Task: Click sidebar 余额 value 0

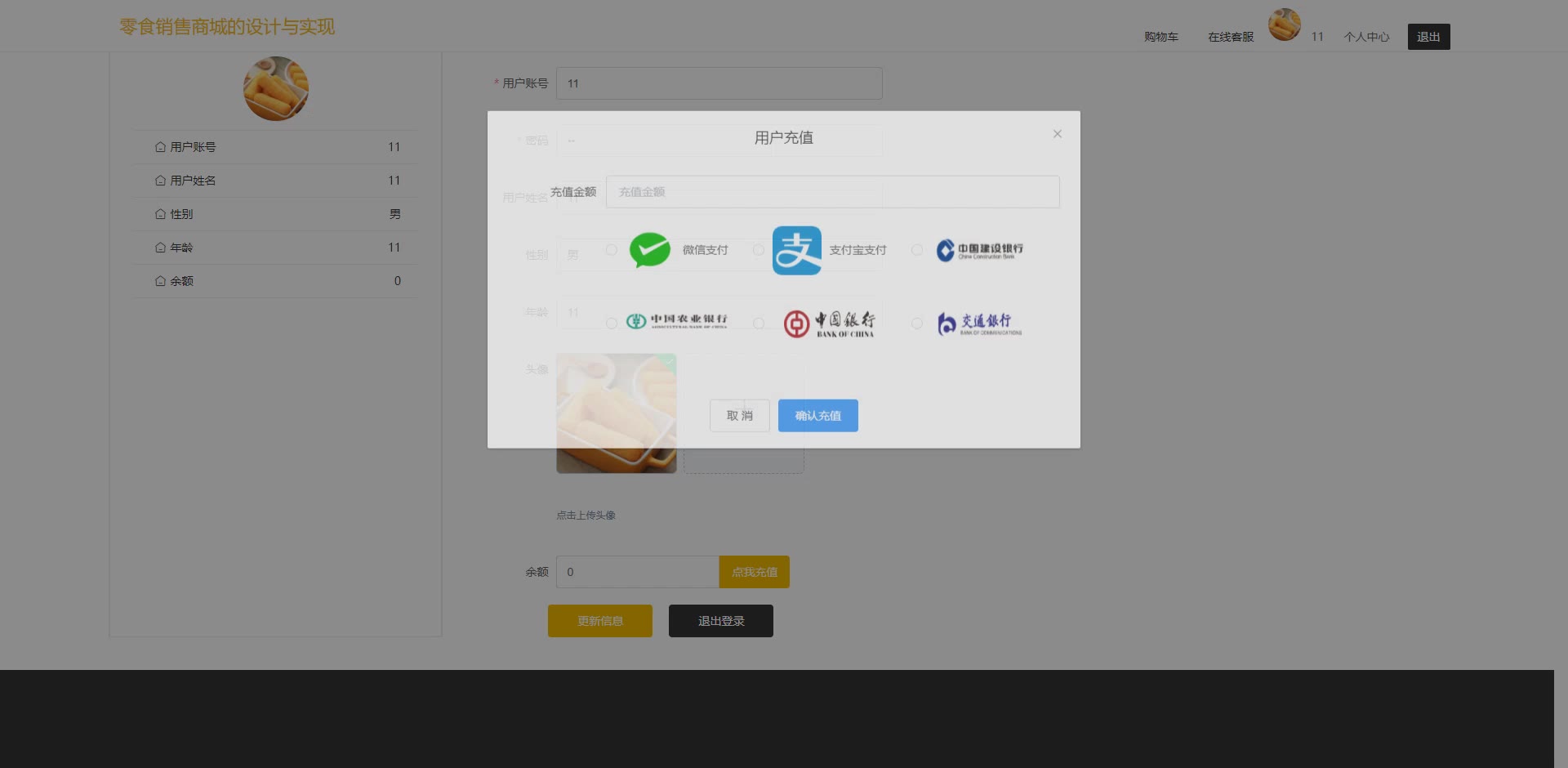Action: pos(398,281)
